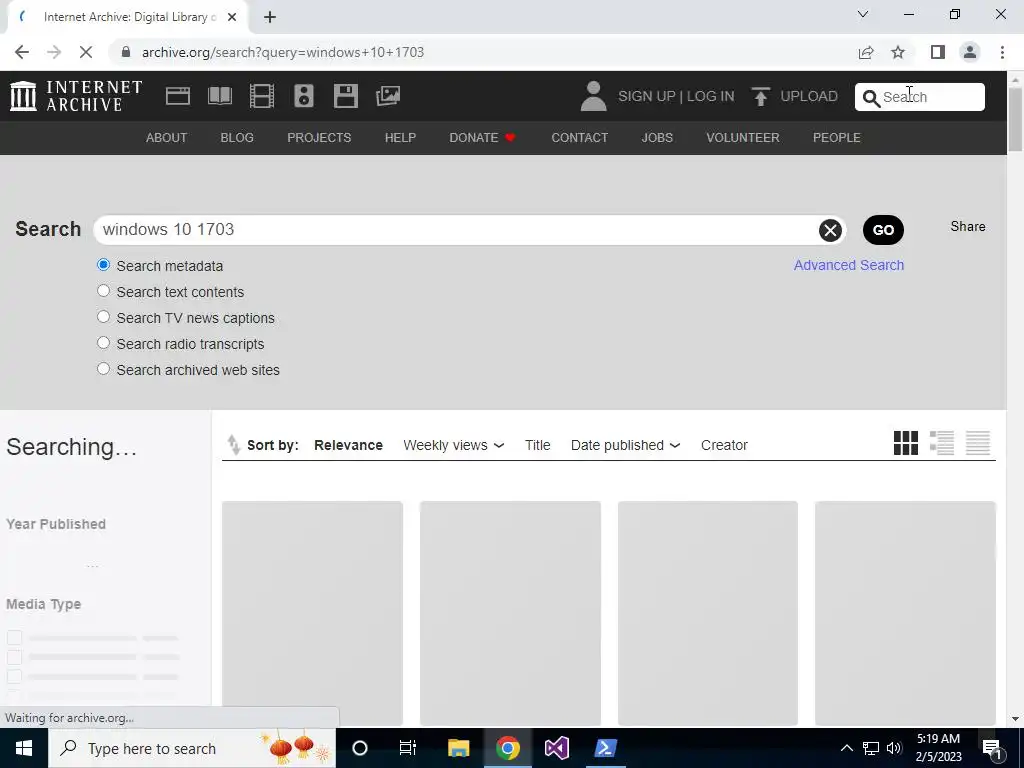
Task: View site information via the lock icon
Action: point(127,52)
